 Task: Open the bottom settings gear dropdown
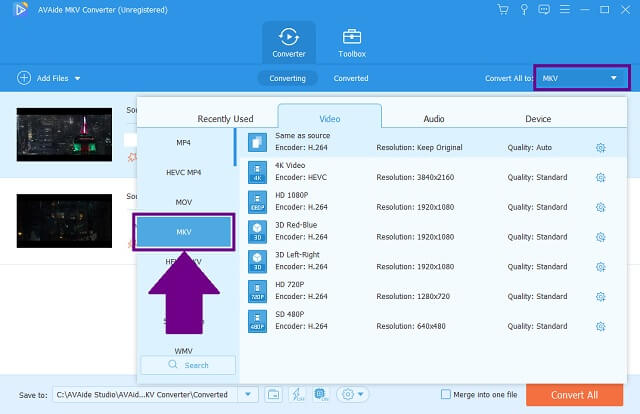(x=353, y=394)
